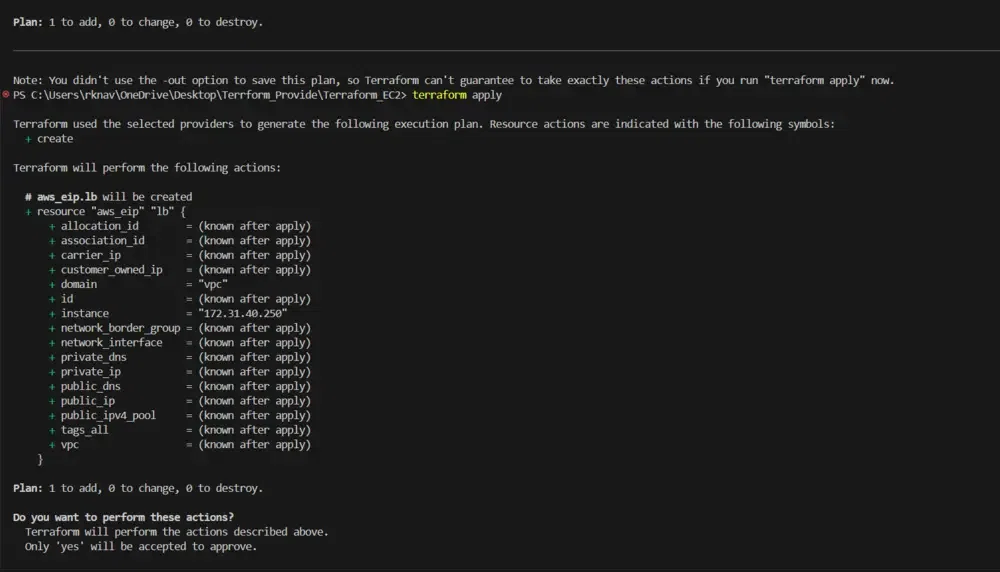Click the PowerShell prompt path text
1000x572 pixels.
coord(210,95)
